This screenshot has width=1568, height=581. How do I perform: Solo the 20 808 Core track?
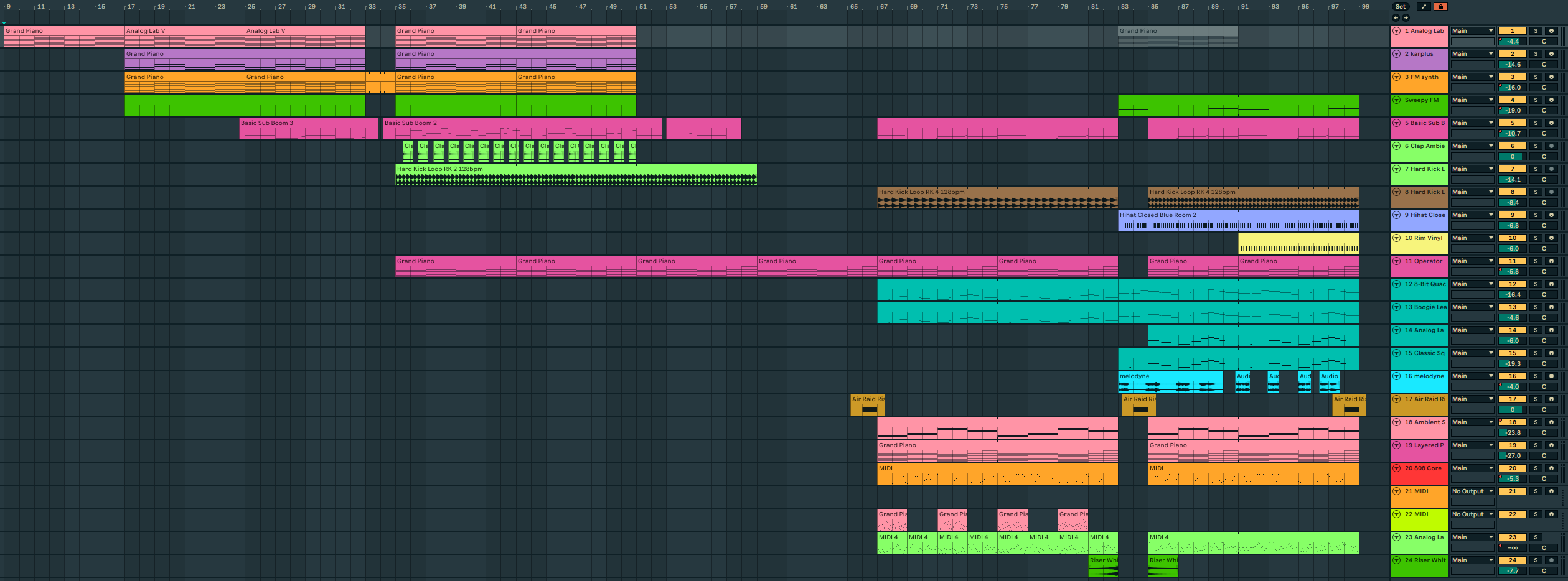[1536, 468]
